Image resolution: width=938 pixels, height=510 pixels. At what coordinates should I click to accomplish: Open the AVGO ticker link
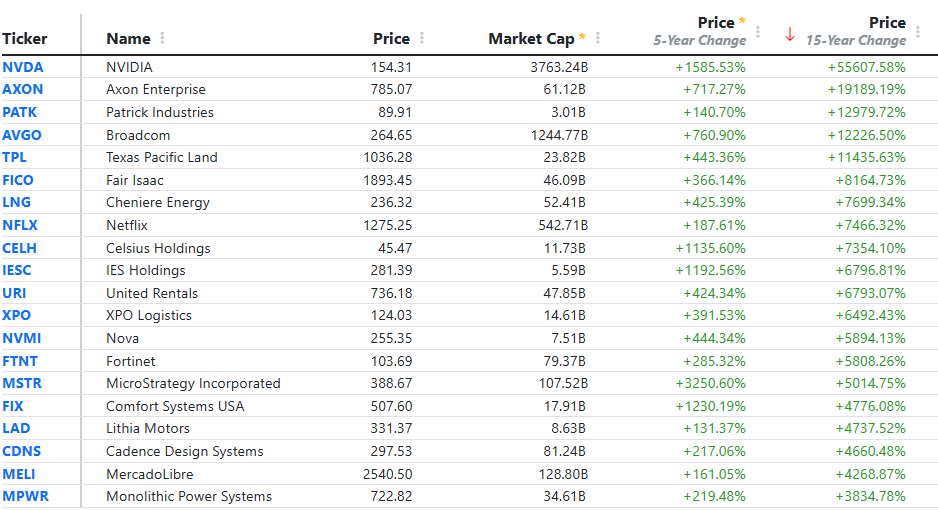(x=22, y=135)
